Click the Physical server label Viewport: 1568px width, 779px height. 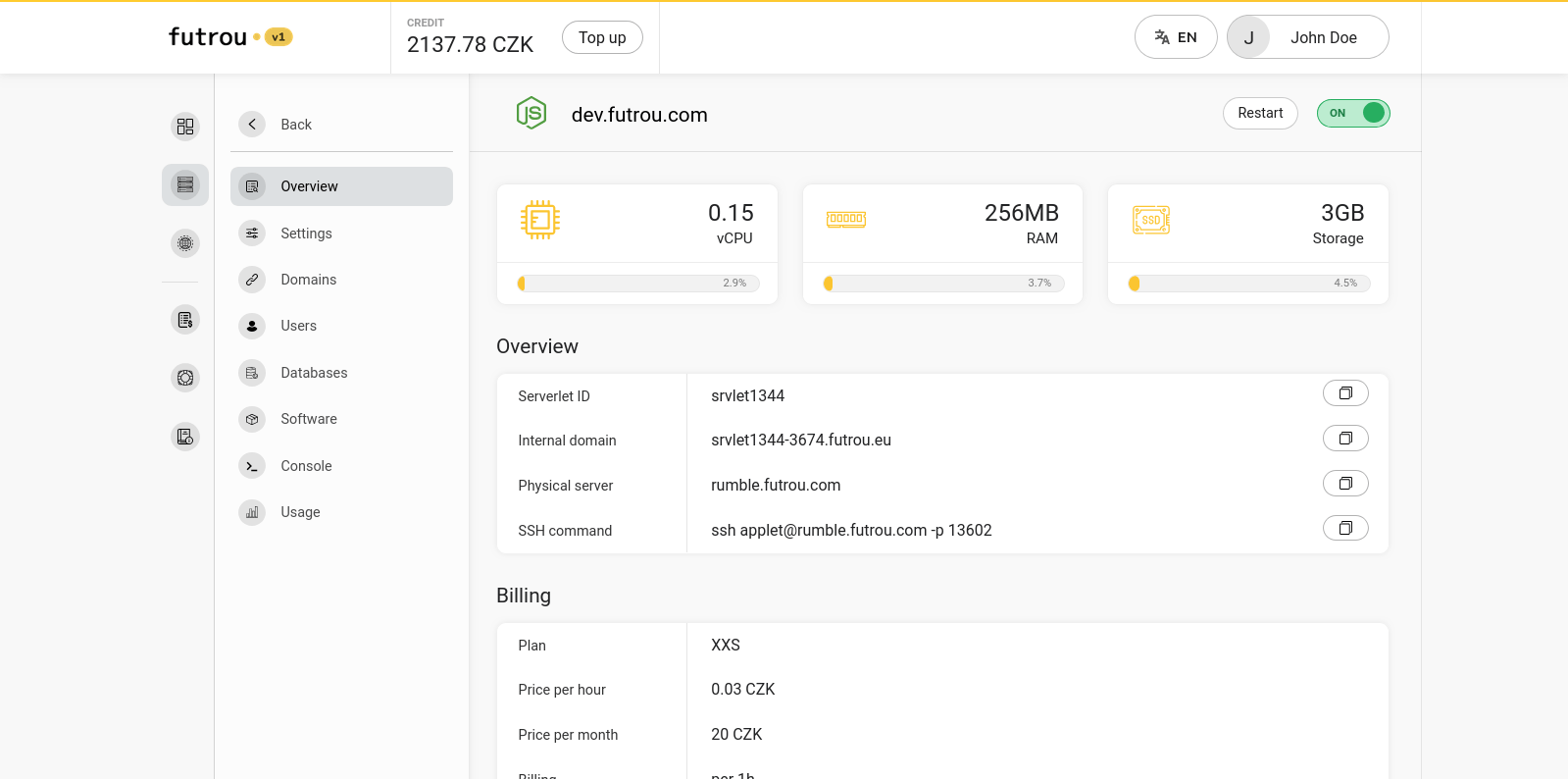[566, 486]
